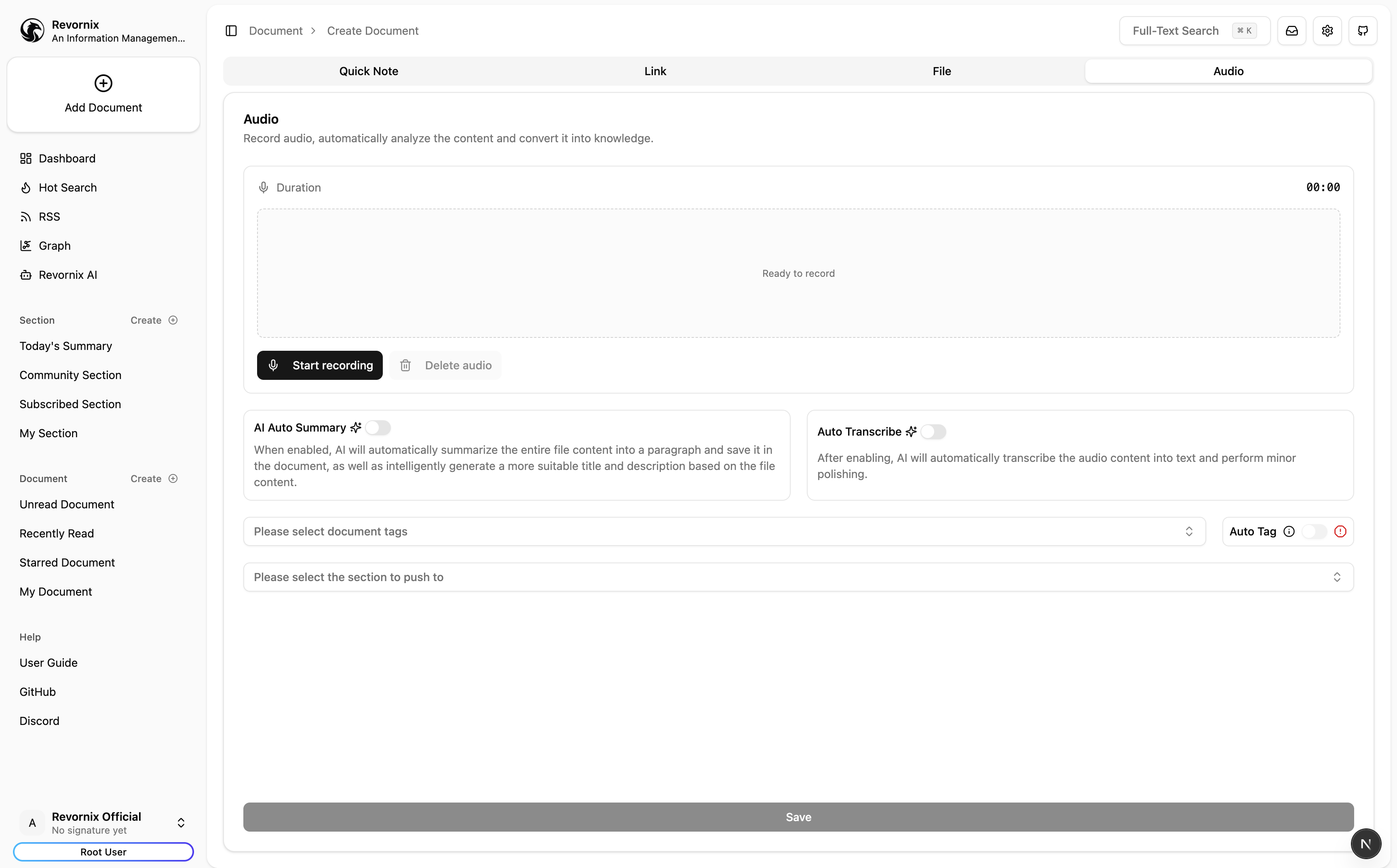Click the Save button
1397x868 pixels.
tap(798, 817)
